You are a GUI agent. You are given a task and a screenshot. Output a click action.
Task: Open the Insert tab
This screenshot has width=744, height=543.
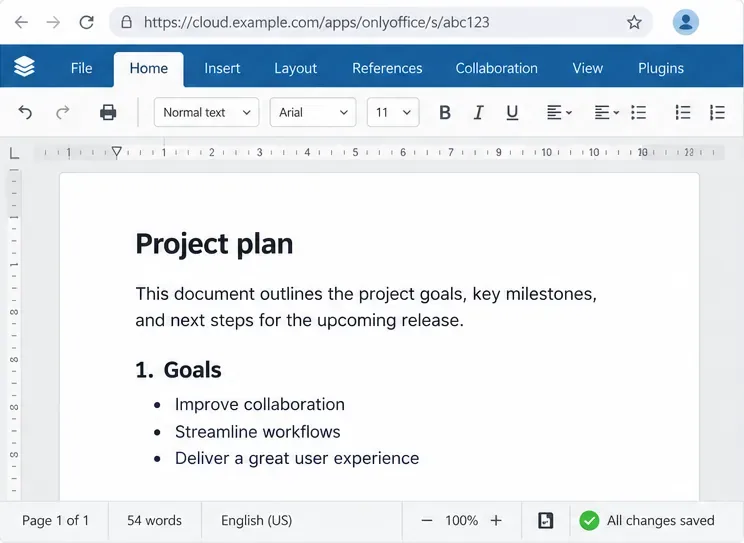(222, 68)
